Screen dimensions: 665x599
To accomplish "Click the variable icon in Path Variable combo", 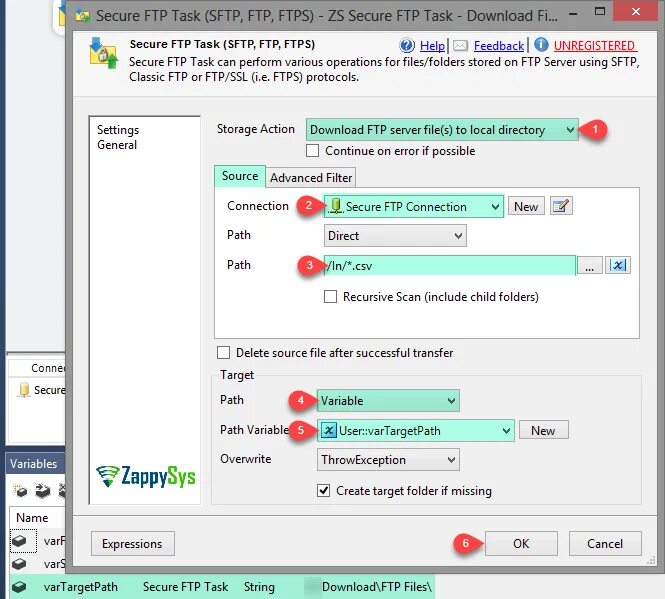I will click(328, 431).
